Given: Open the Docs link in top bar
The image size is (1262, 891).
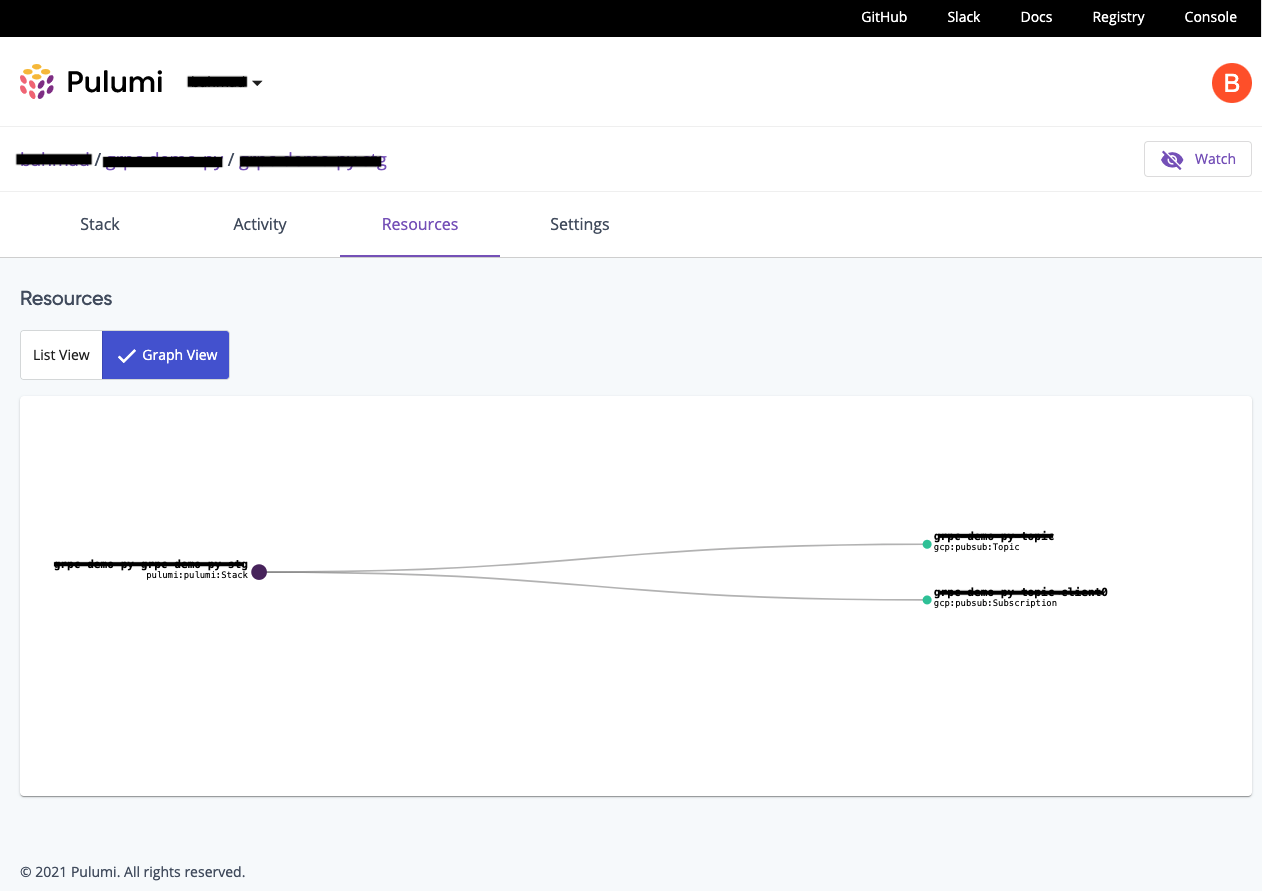Looking at the screenshot, I should coord(1036,17).
